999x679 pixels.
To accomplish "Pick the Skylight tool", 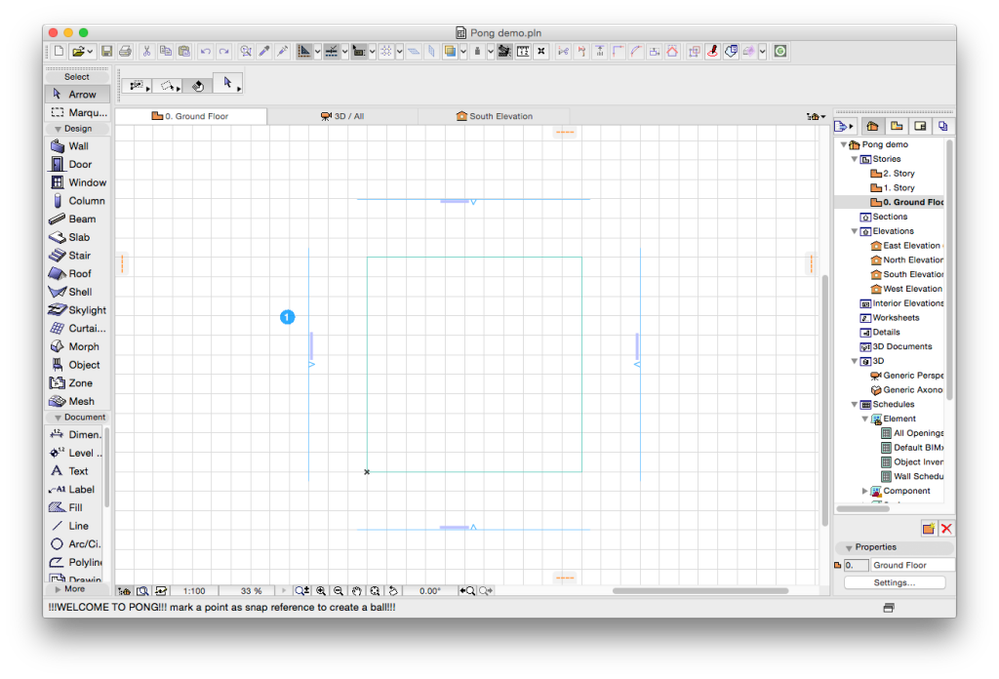I will pyautogui.click(x=77, y=310).
